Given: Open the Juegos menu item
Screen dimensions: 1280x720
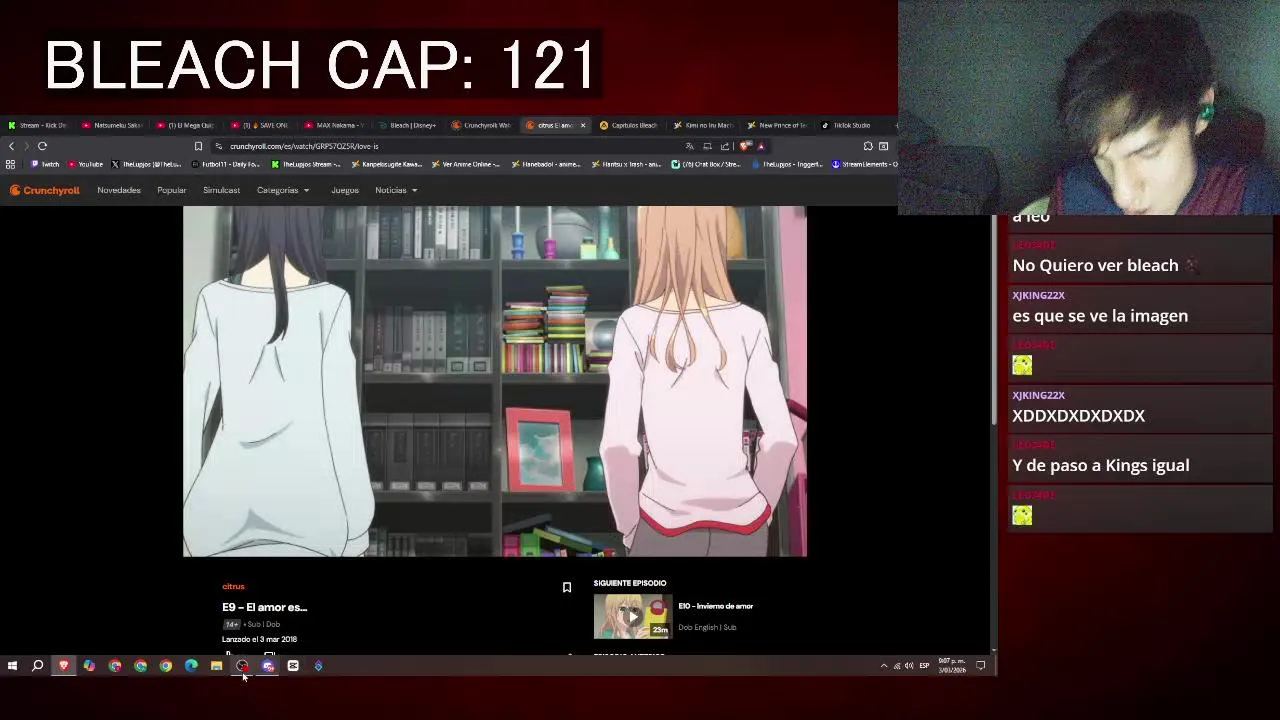Looking at the screenshot, I should (x=345, y=190).
